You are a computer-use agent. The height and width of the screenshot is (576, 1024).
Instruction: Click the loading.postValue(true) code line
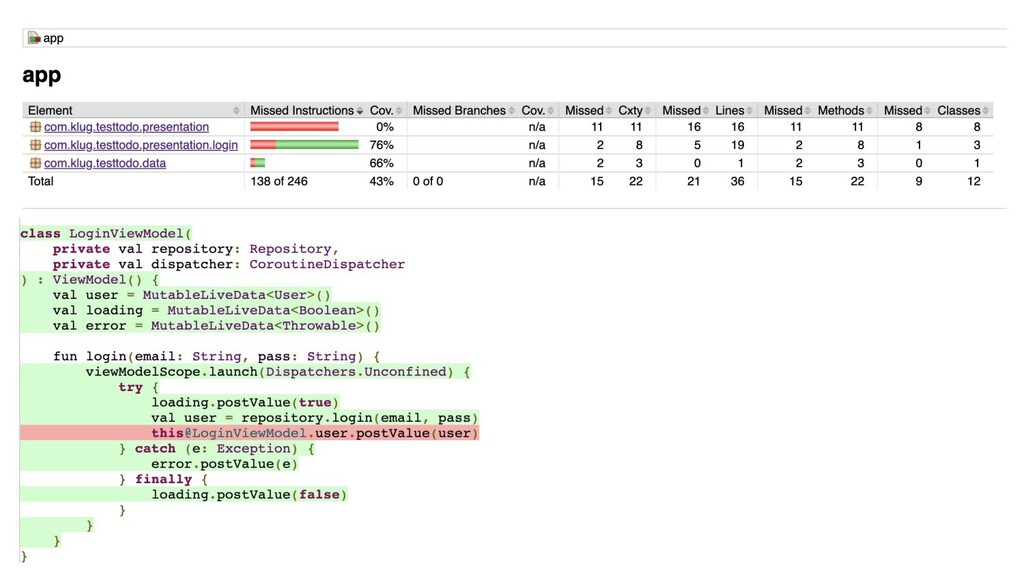(x=242, y=402)
